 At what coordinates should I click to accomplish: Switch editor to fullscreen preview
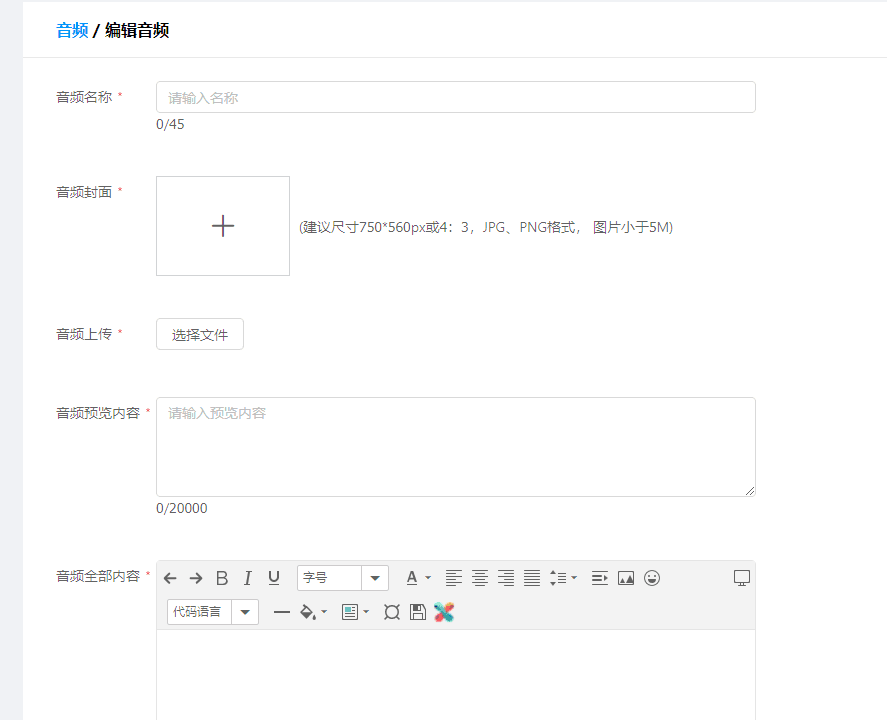tap(741, 578)
